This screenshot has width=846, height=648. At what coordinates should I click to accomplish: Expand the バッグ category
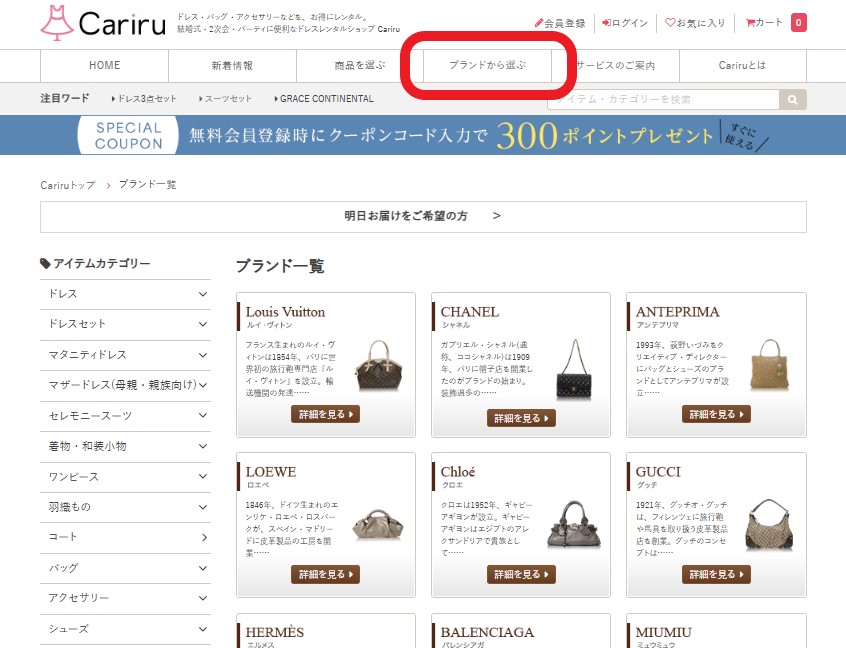(x=125, y=568)
